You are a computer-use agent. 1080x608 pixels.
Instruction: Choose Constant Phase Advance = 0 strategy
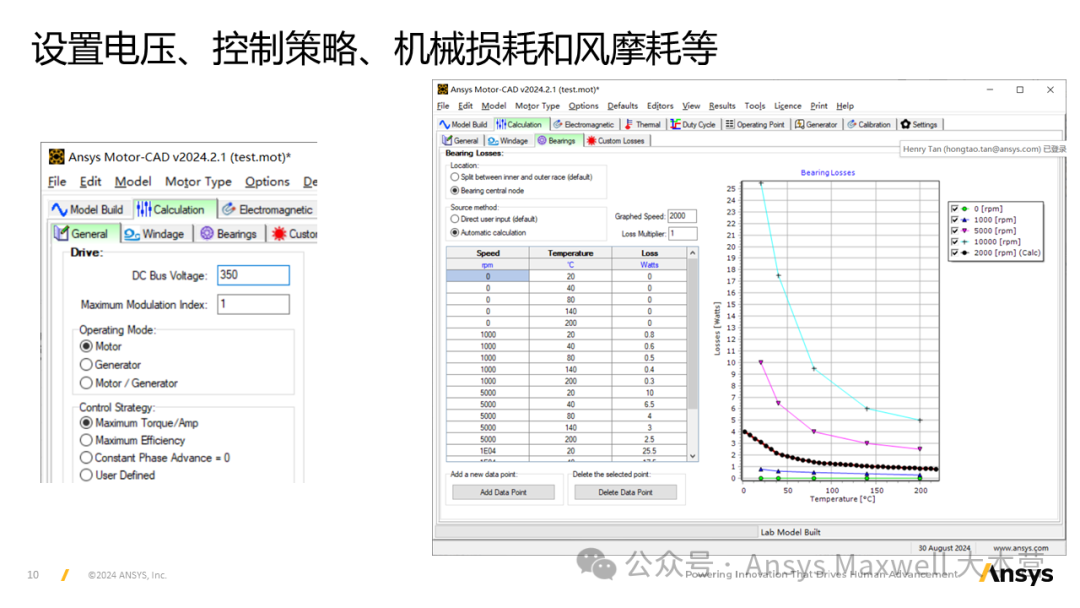pyautogui.click(x=86, y=458)
